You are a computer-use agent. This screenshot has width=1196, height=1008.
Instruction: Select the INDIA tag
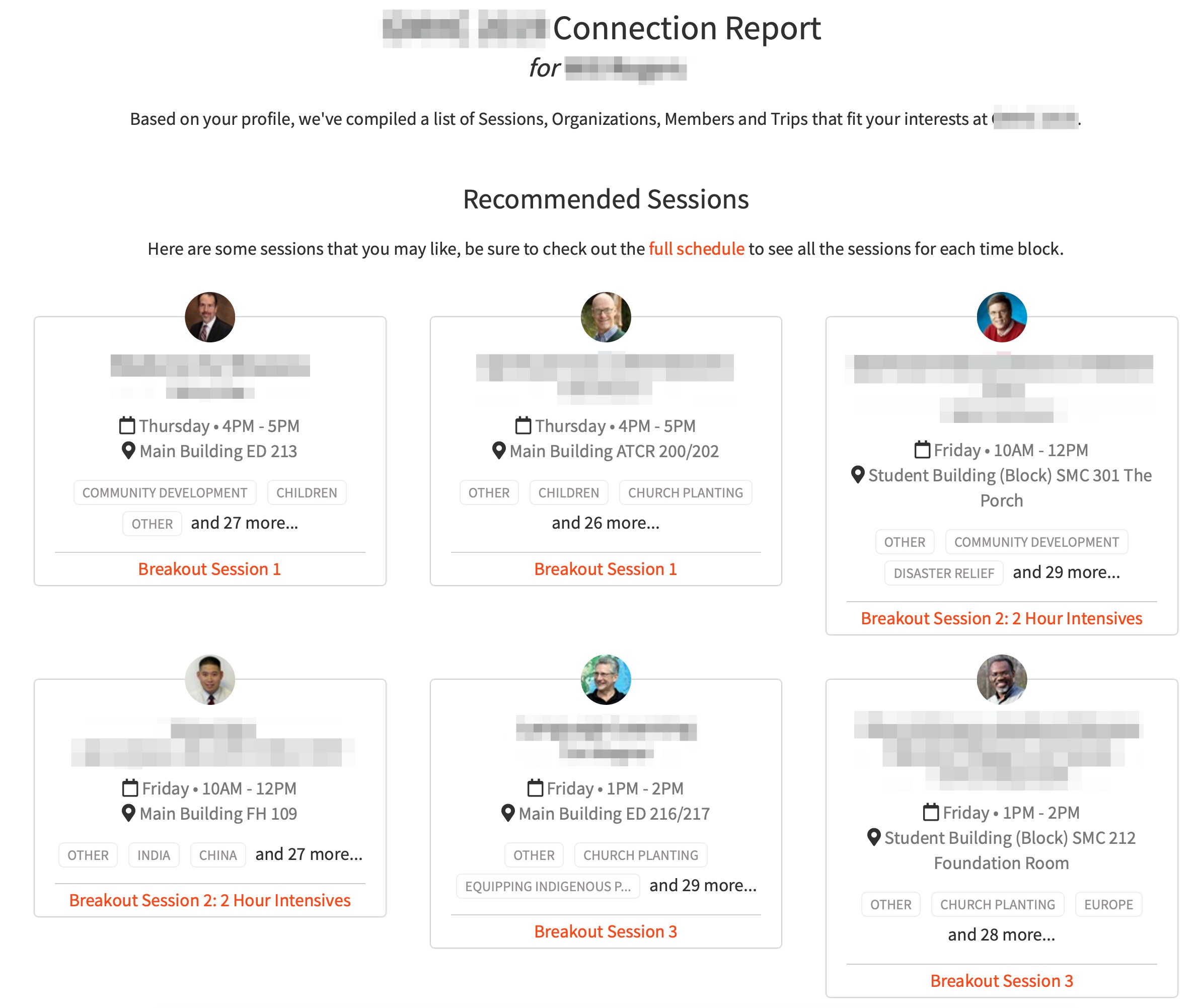click(x=154, y=855)
